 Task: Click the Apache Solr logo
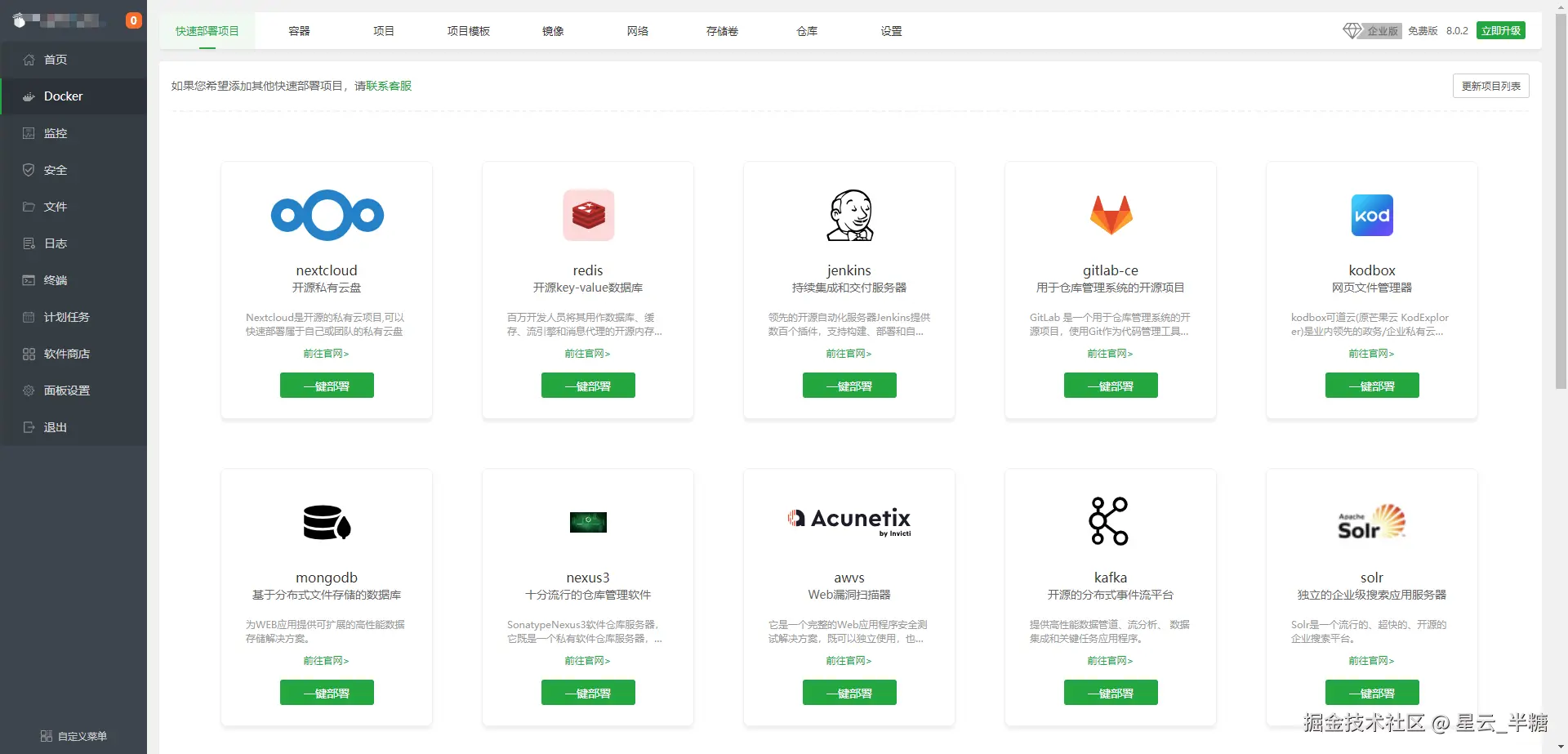coord(1372,522)
